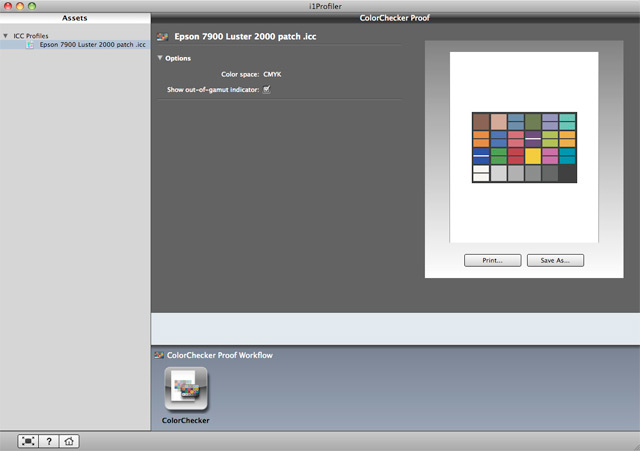The image size is (640, 451).
Task: Click dark olive green patch in chart
Action: (x=533, y=121)
